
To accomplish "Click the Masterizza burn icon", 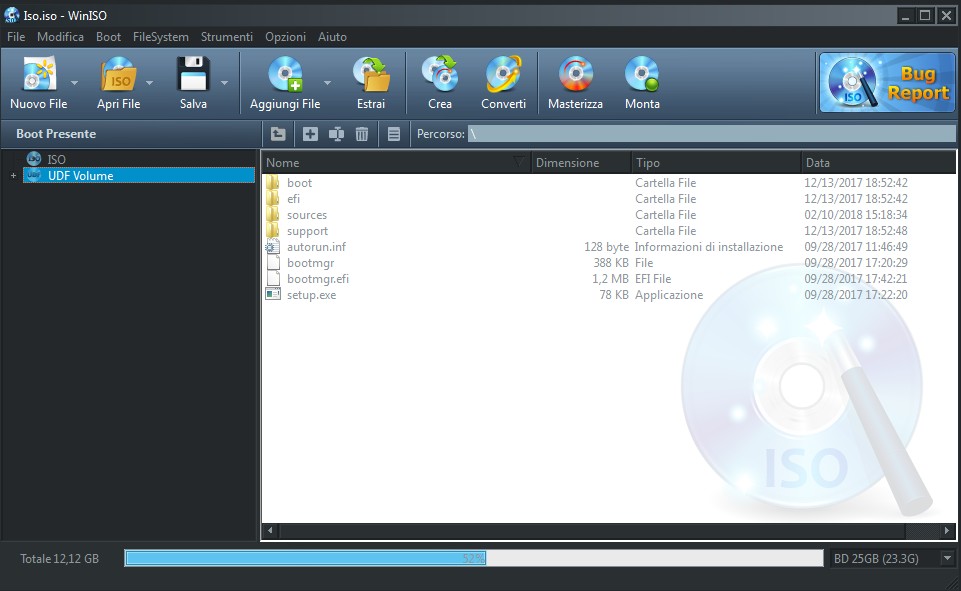I will [575, 74].
